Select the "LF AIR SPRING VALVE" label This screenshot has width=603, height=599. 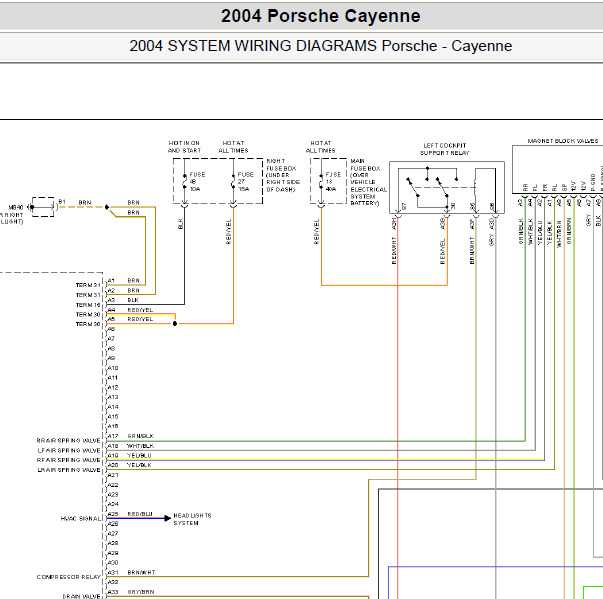pos(69,450)
